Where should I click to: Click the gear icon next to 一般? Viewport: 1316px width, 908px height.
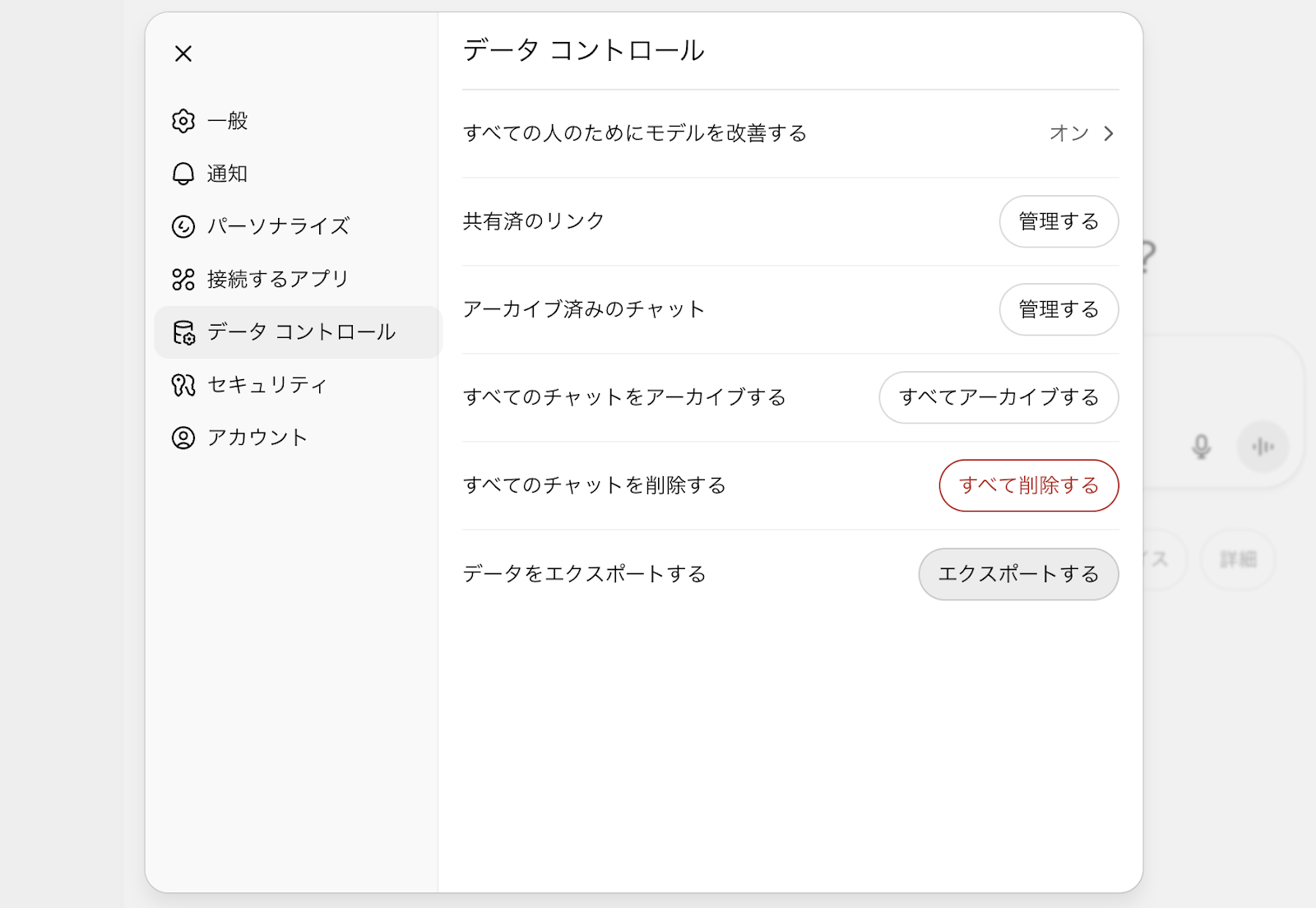pyautogui.click(x=183, y=121)
